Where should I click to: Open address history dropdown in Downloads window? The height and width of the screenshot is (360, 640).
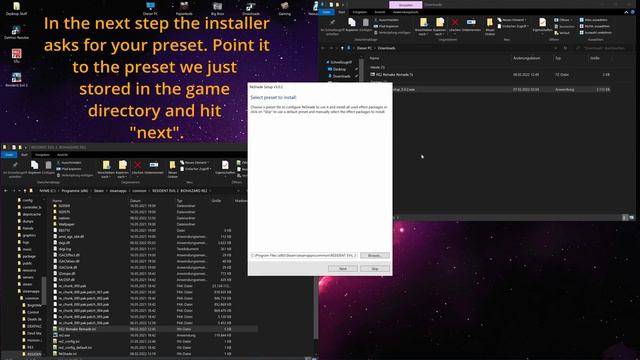click(556, 48)
